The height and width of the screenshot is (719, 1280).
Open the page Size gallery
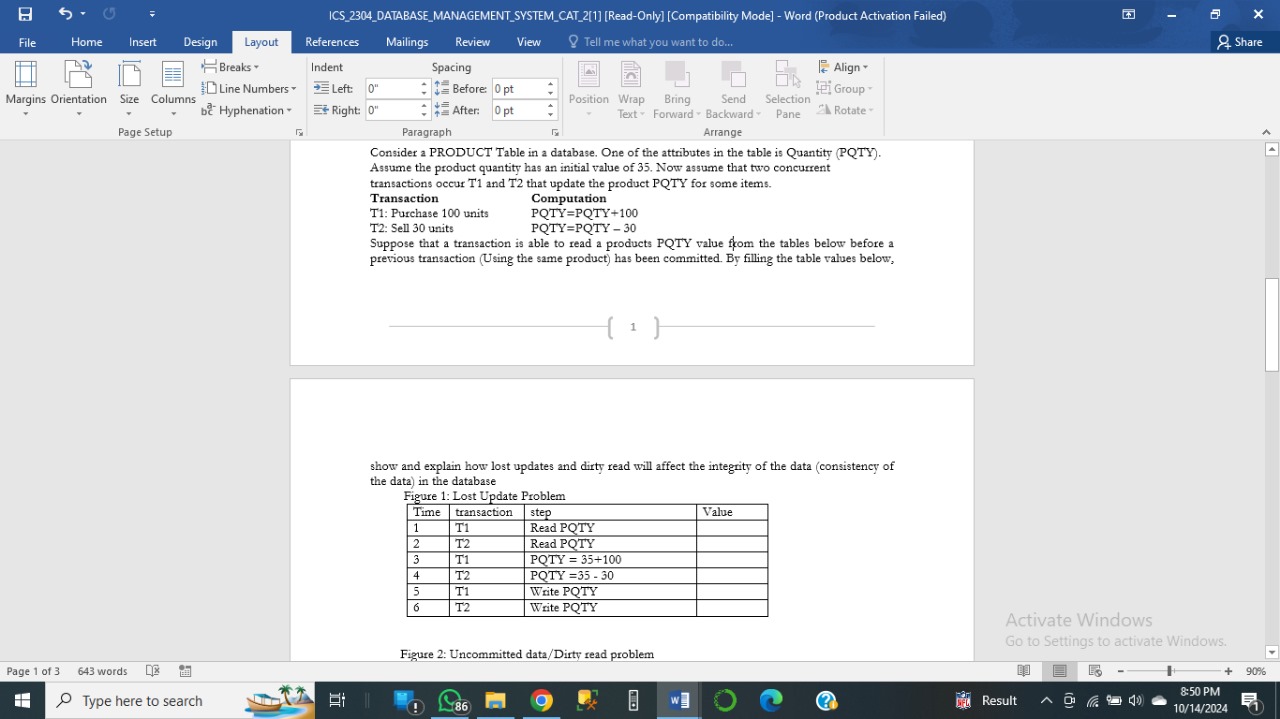tap(129, 88)
